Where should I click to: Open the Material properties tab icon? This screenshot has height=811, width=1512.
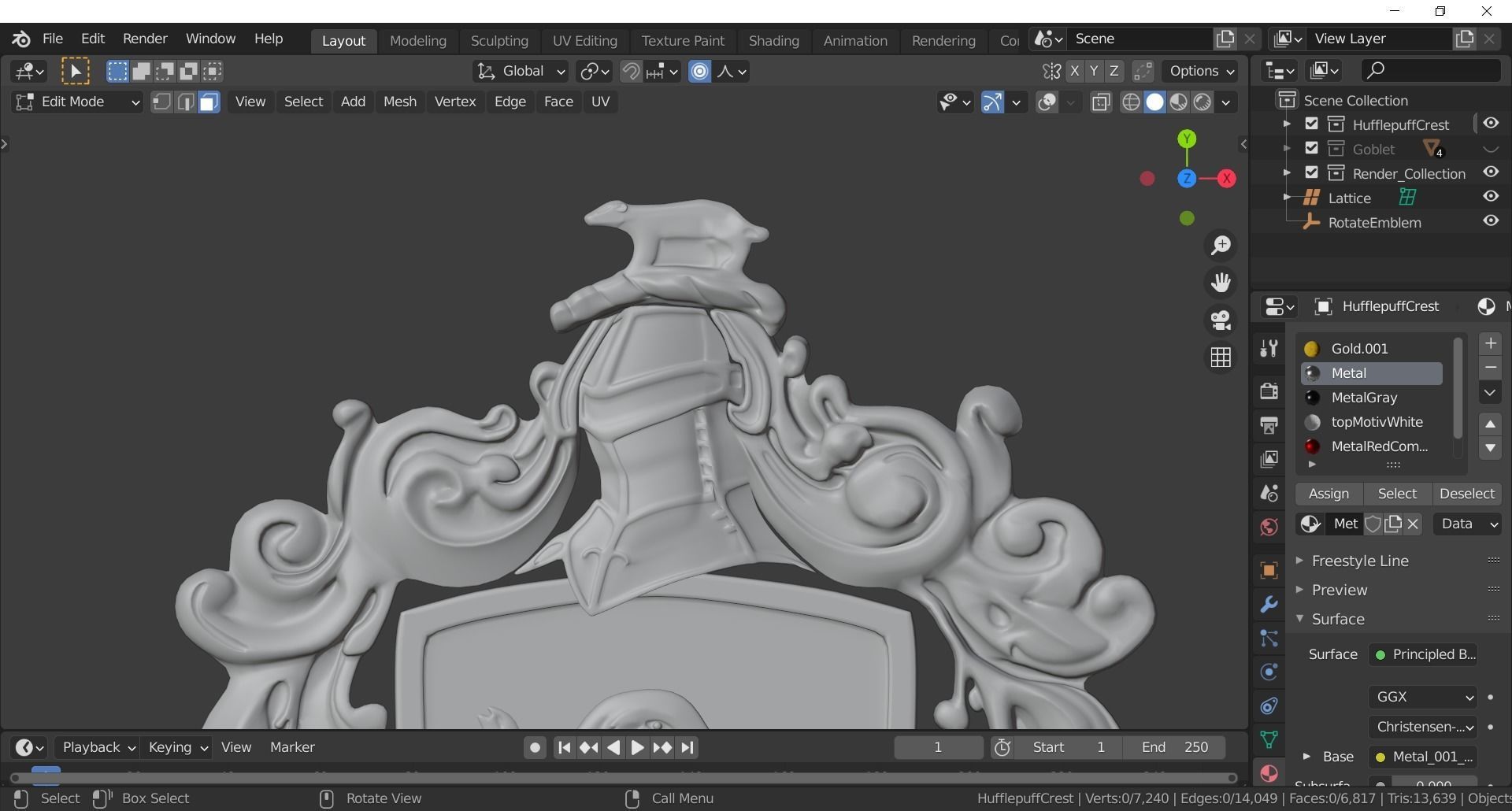[1269, 773]
